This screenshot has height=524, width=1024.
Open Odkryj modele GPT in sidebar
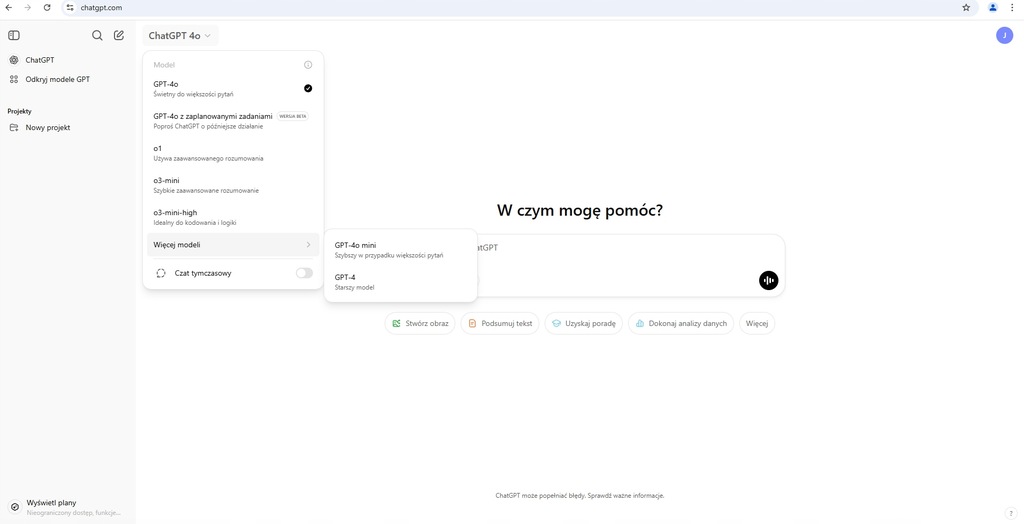(x=68, y=79)
